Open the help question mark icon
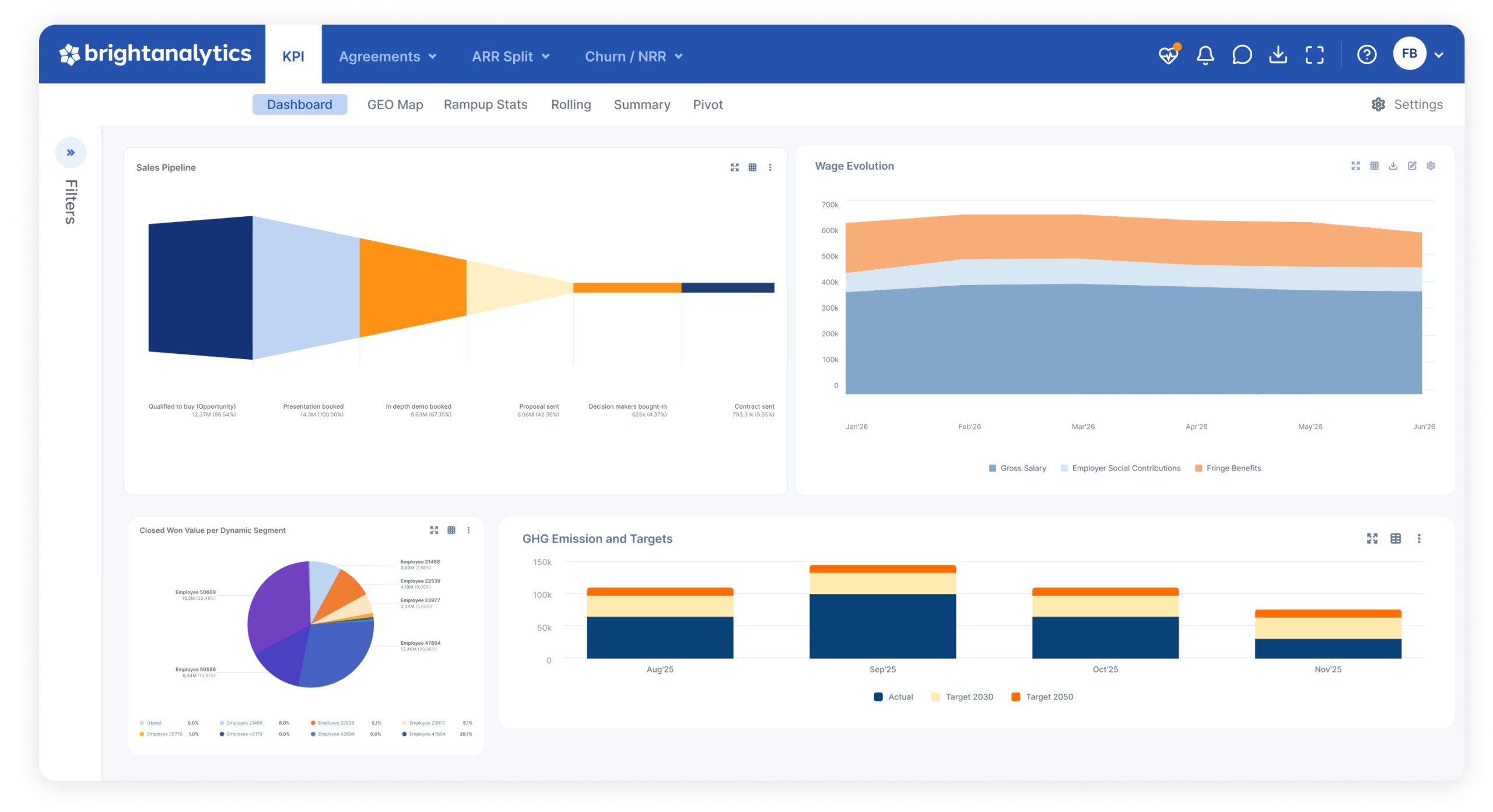The width and height of the screenshot is (1493, 812). pyautogui.click(x=1366, y=55)
